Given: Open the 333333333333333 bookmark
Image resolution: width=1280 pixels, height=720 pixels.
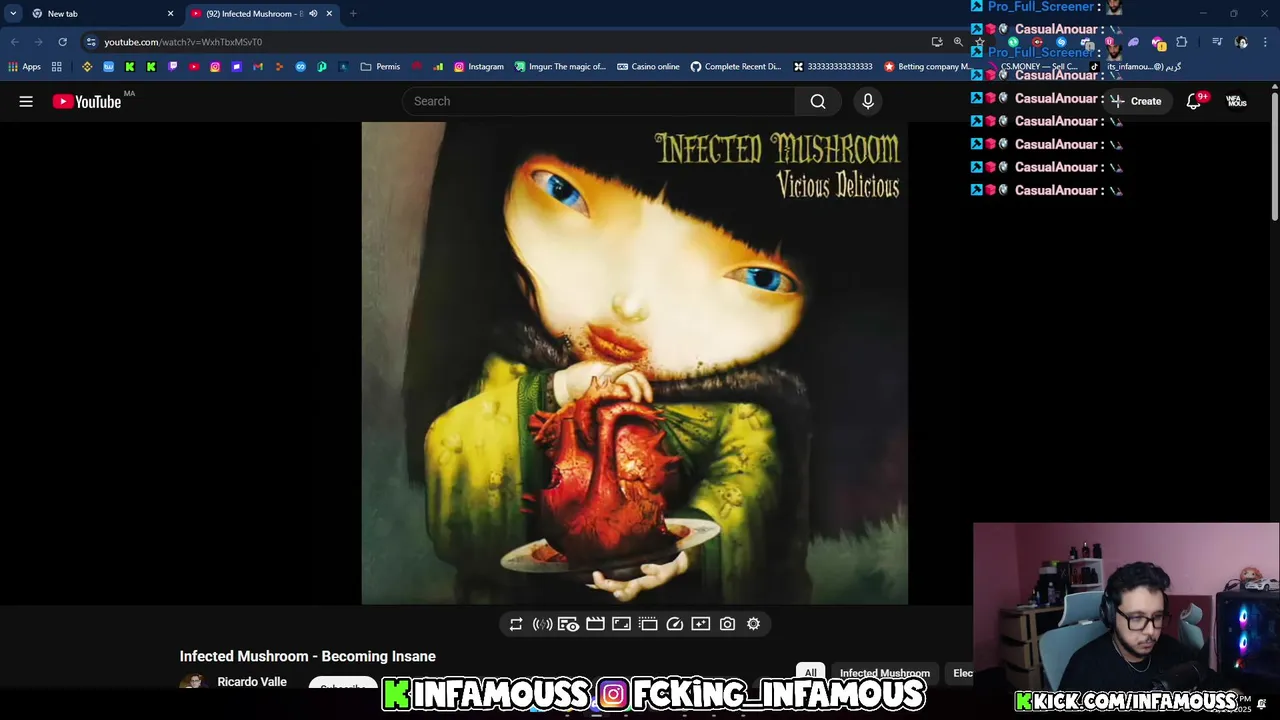Looking at the screenshot, I should [833, 67].
